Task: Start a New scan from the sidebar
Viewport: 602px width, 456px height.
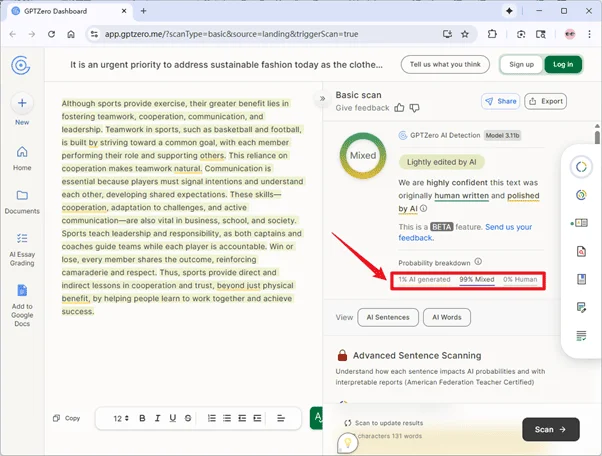Action: coord(22,109)
